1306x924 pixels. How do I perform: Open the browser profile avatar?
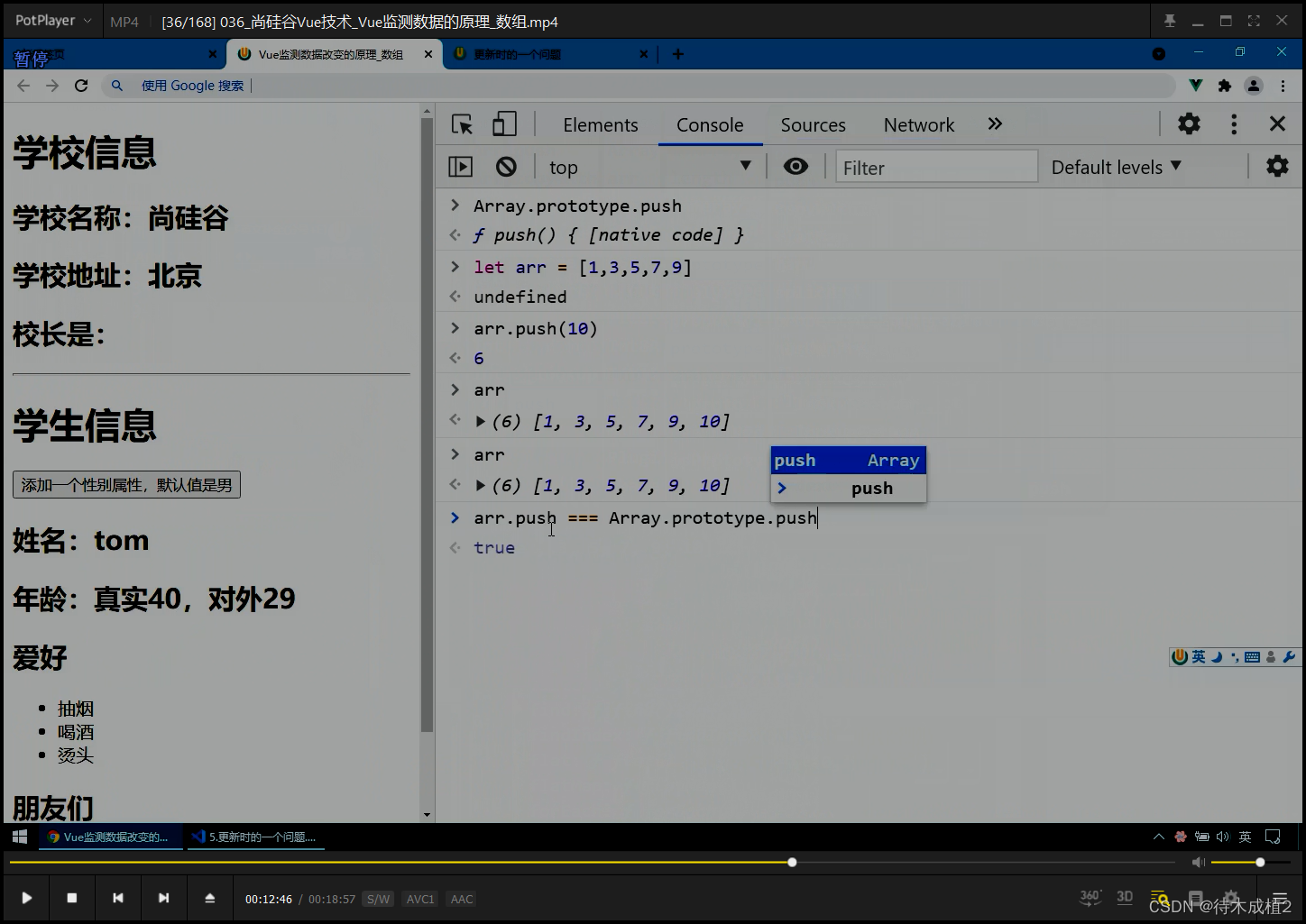tap(1254, 86)
